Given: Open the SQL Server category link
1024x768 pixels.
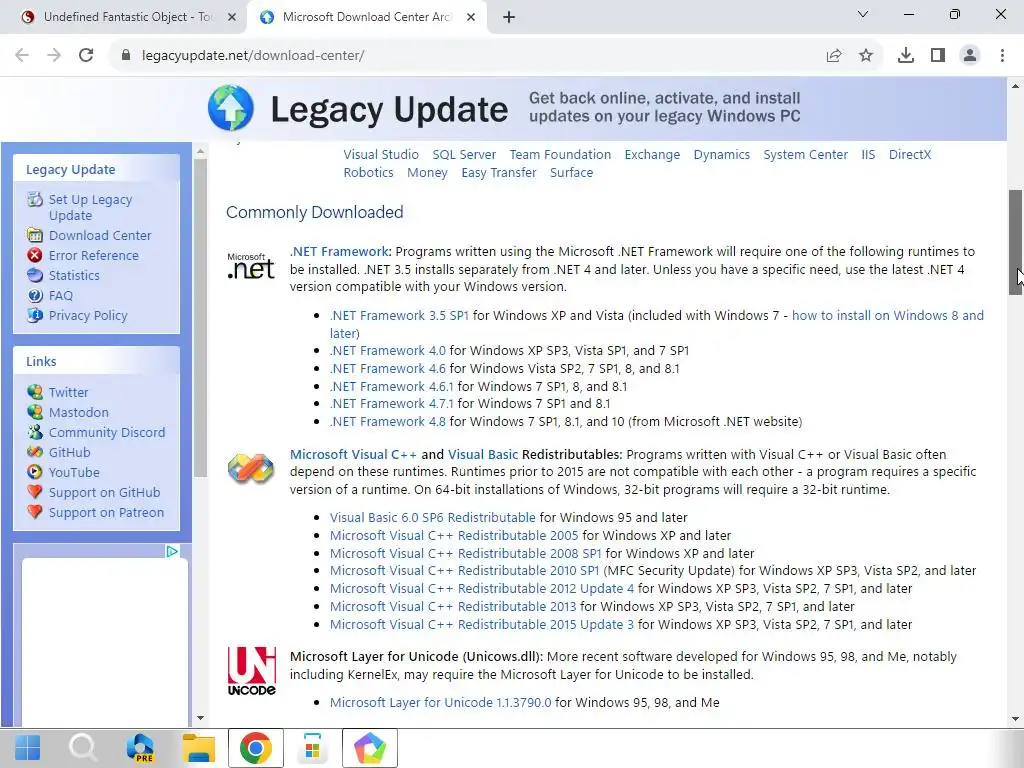Looking at the screenshot, I should pyautogui.click(x=464, y=155).
